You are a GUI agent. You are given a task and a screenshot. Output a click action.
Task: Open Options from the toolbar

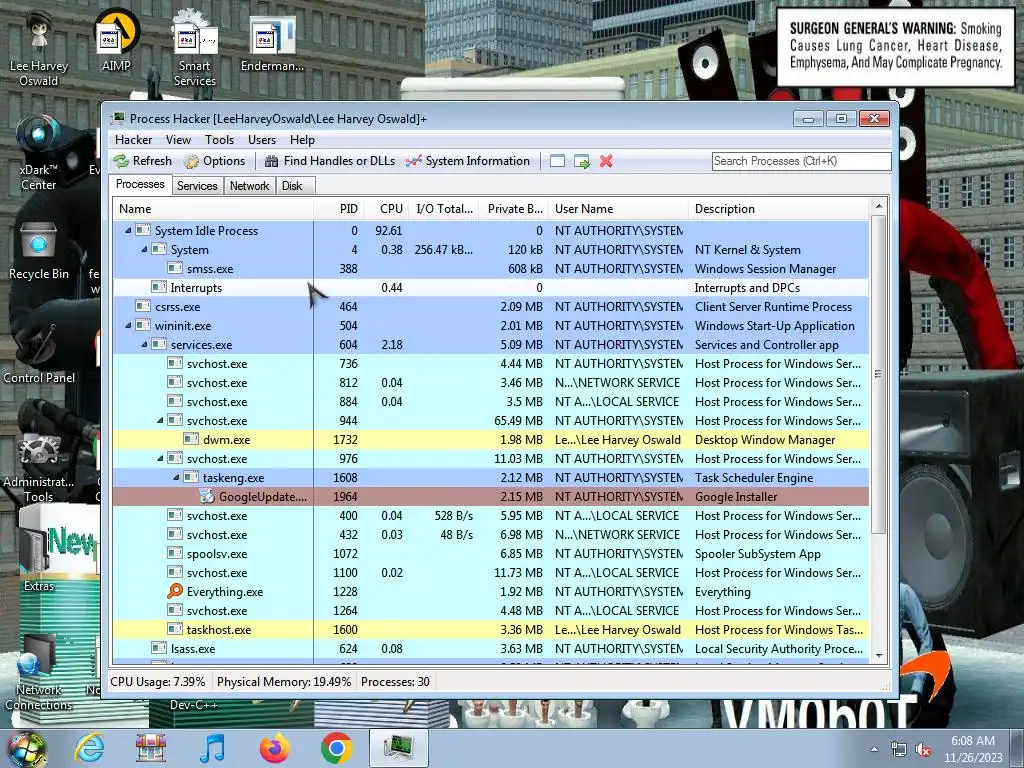[214, 161]
